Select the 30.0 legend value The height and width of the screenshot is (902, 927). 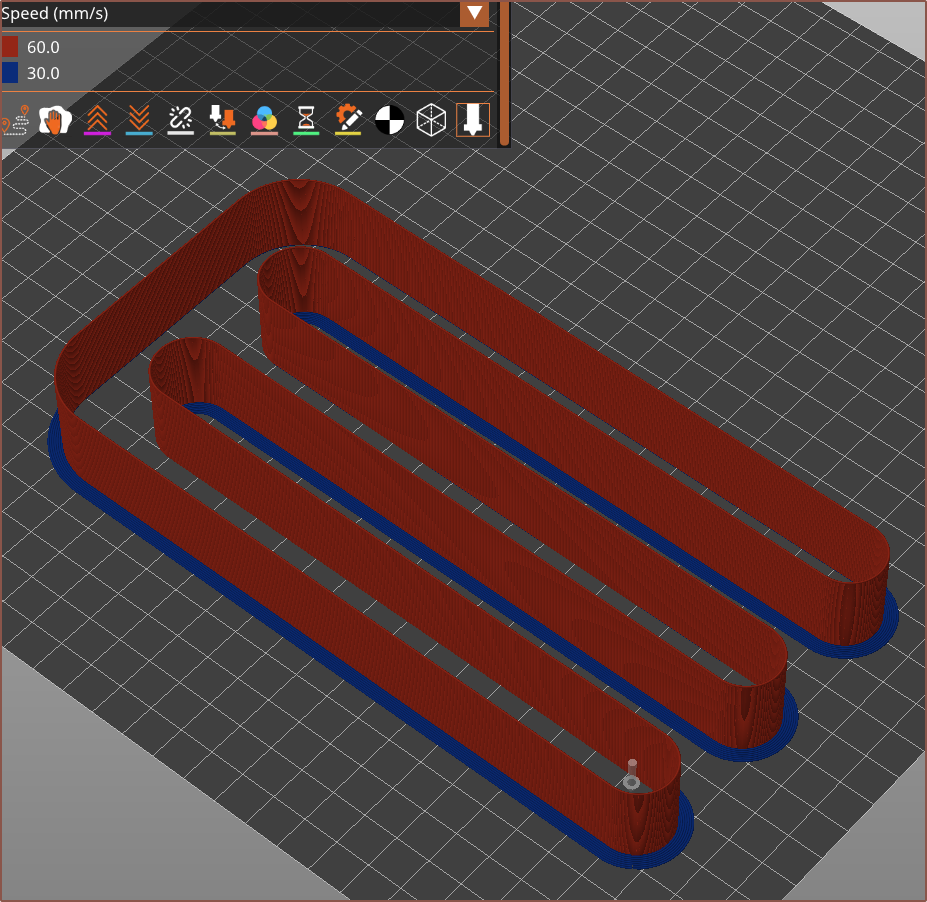pos(43,73)
